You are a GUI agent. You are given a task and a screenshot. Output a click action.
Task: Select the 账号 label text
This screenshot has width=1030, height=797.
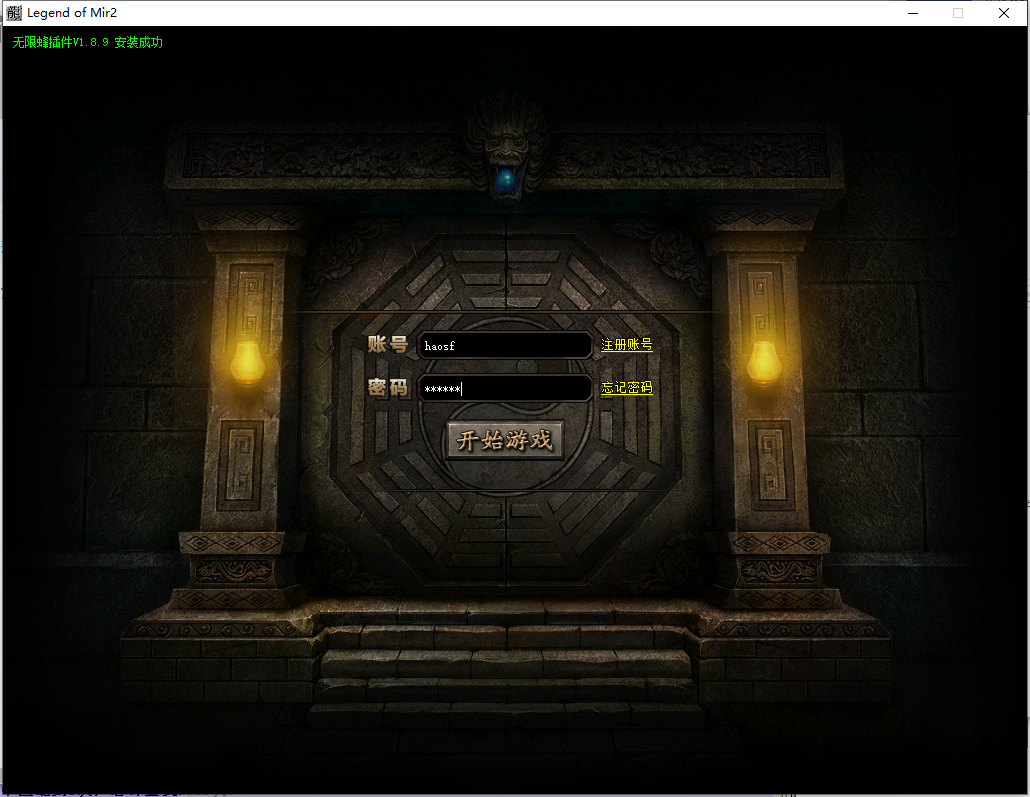point(387,345)
